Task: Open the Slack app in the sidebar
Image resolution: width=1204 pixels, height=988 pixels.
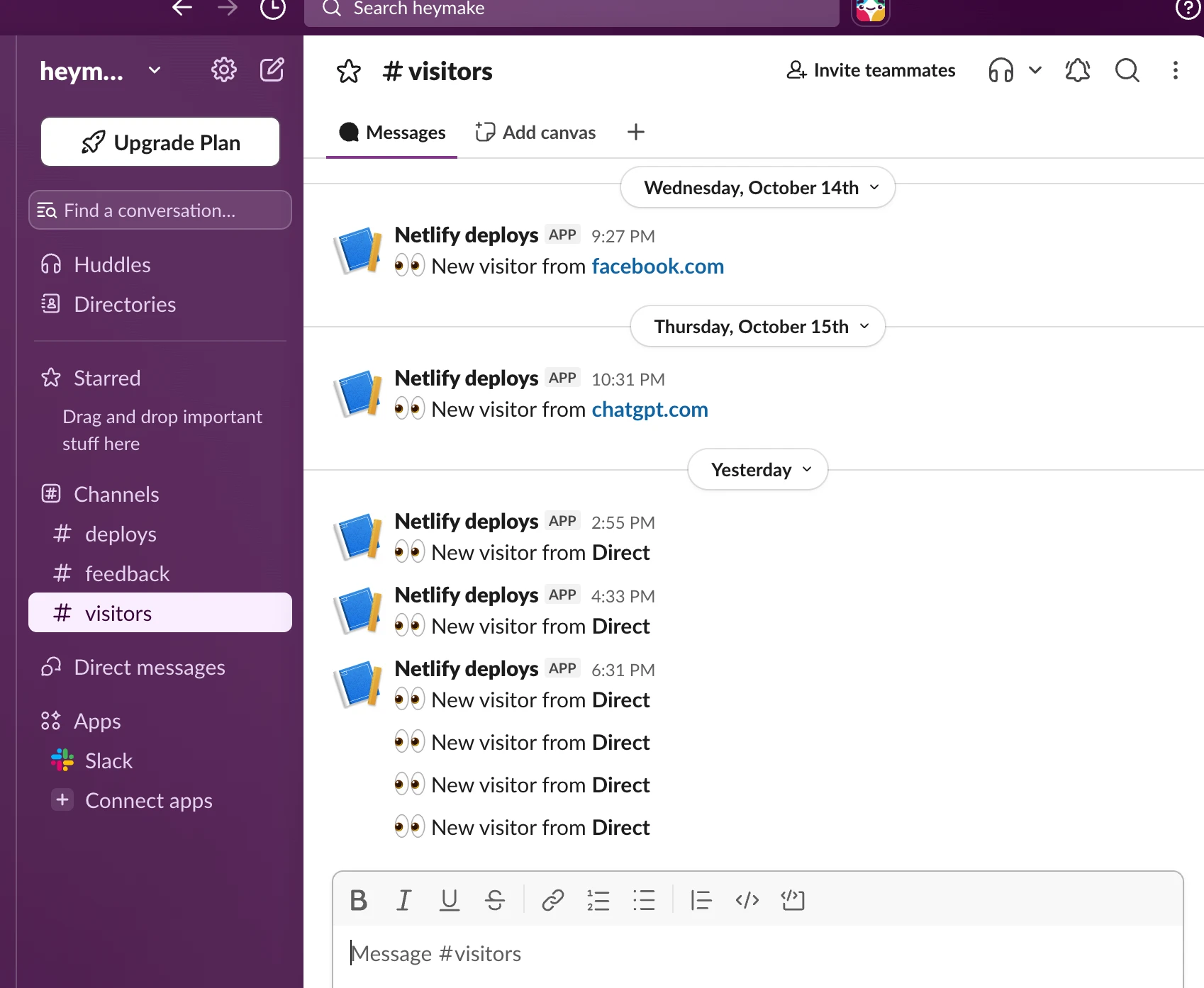Action: (160, 760)
